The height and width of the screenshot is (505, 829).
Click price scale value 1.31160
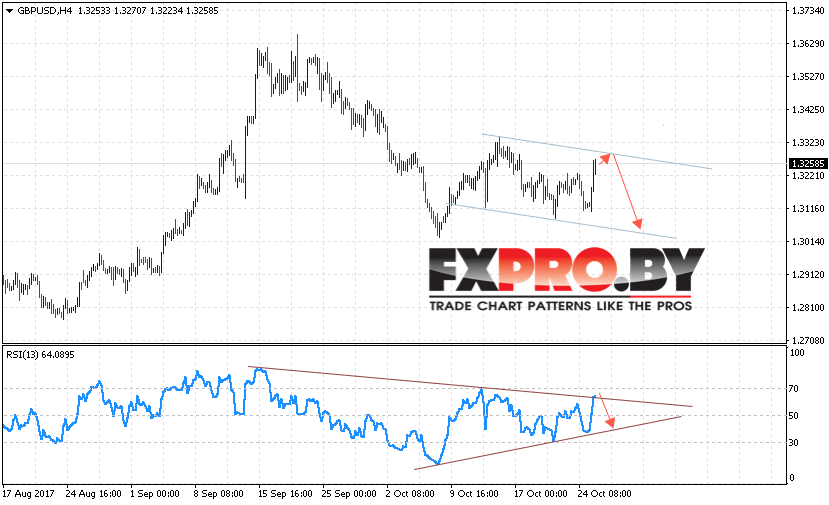point(808,208)
